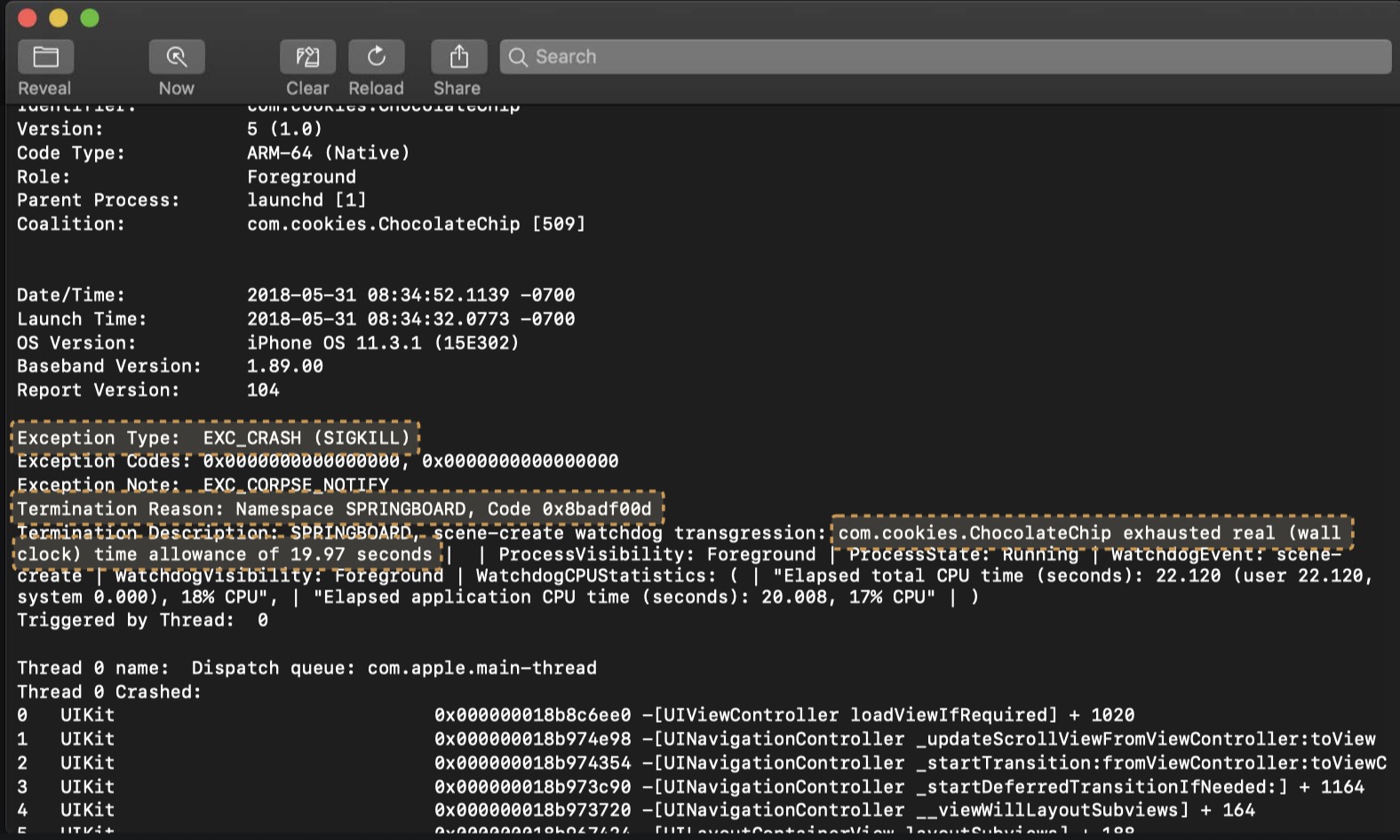
Task: Click the 'OS Version:' label
Action: pos(76,343)
